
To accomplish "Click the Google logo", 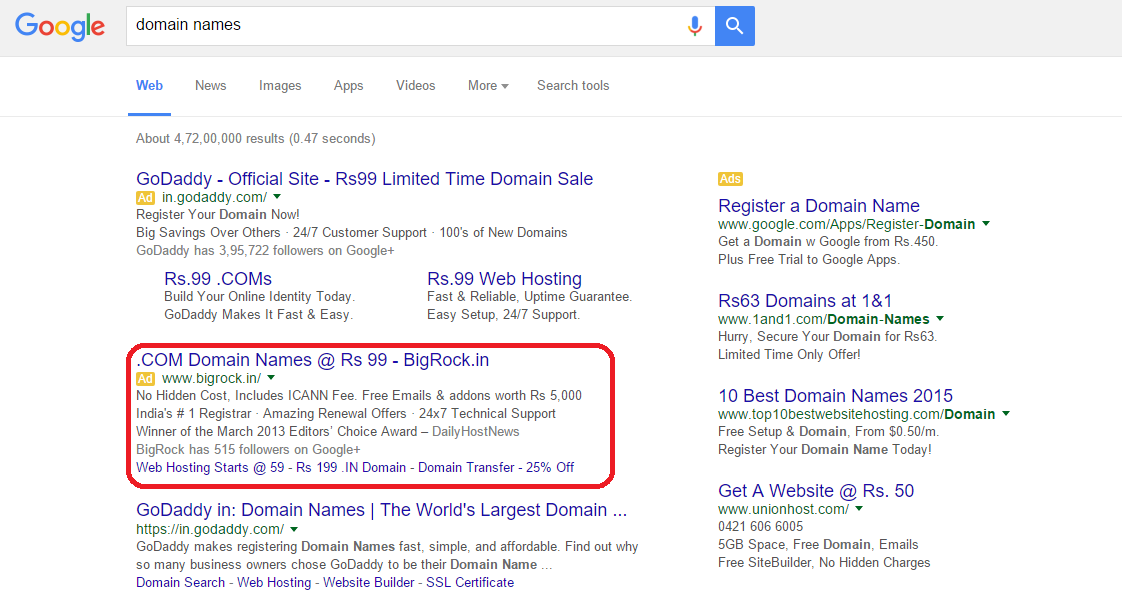I will pos(60,26).
